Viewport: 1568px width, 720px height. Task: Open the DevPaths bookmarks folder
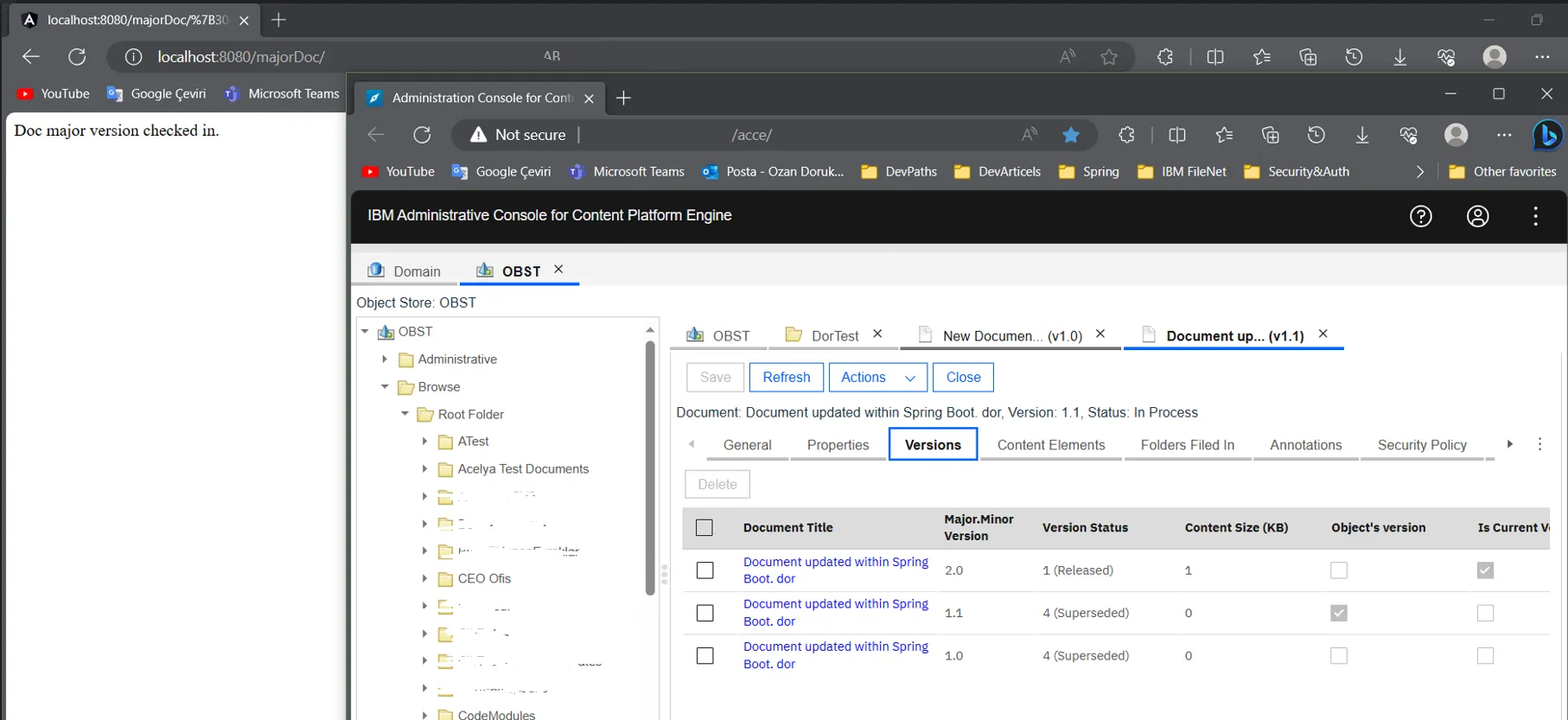click(x=899, y=172)
